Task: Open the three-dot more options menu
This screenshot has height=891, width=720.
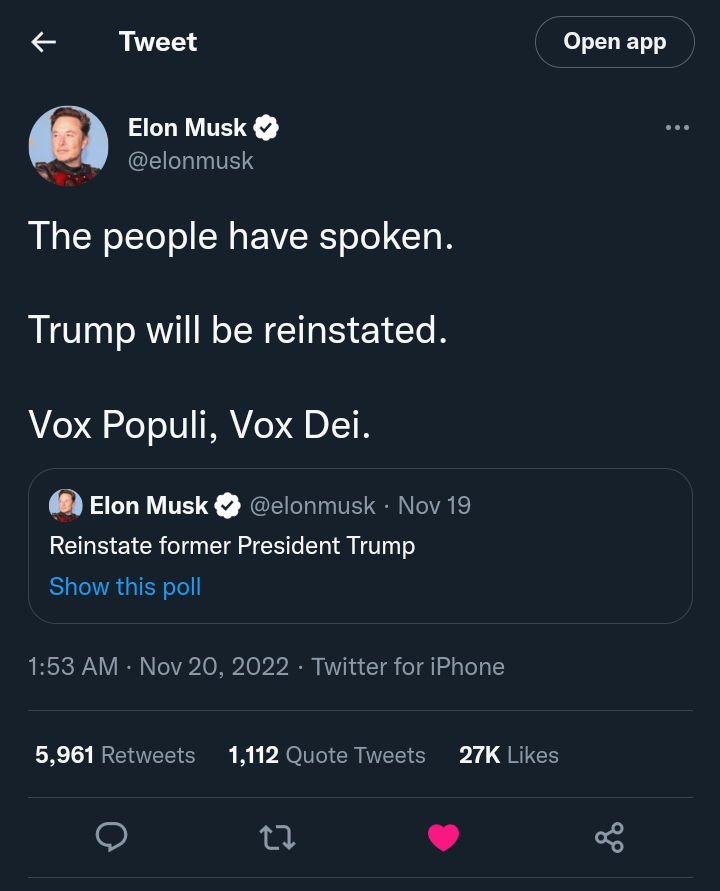Action: pyautogui.click(x=677, y=128)
